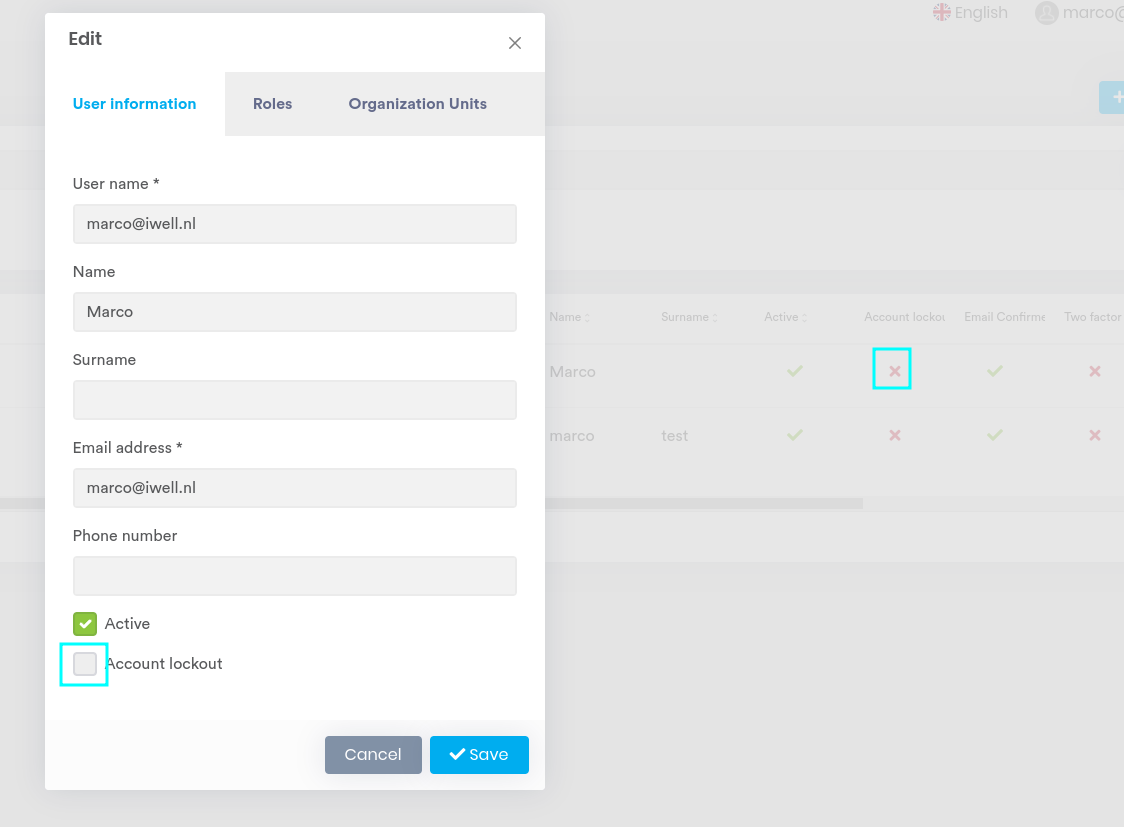Click sort arrows on Name column header
This screenshot has width=1124, height=827.
click(586, 316)
